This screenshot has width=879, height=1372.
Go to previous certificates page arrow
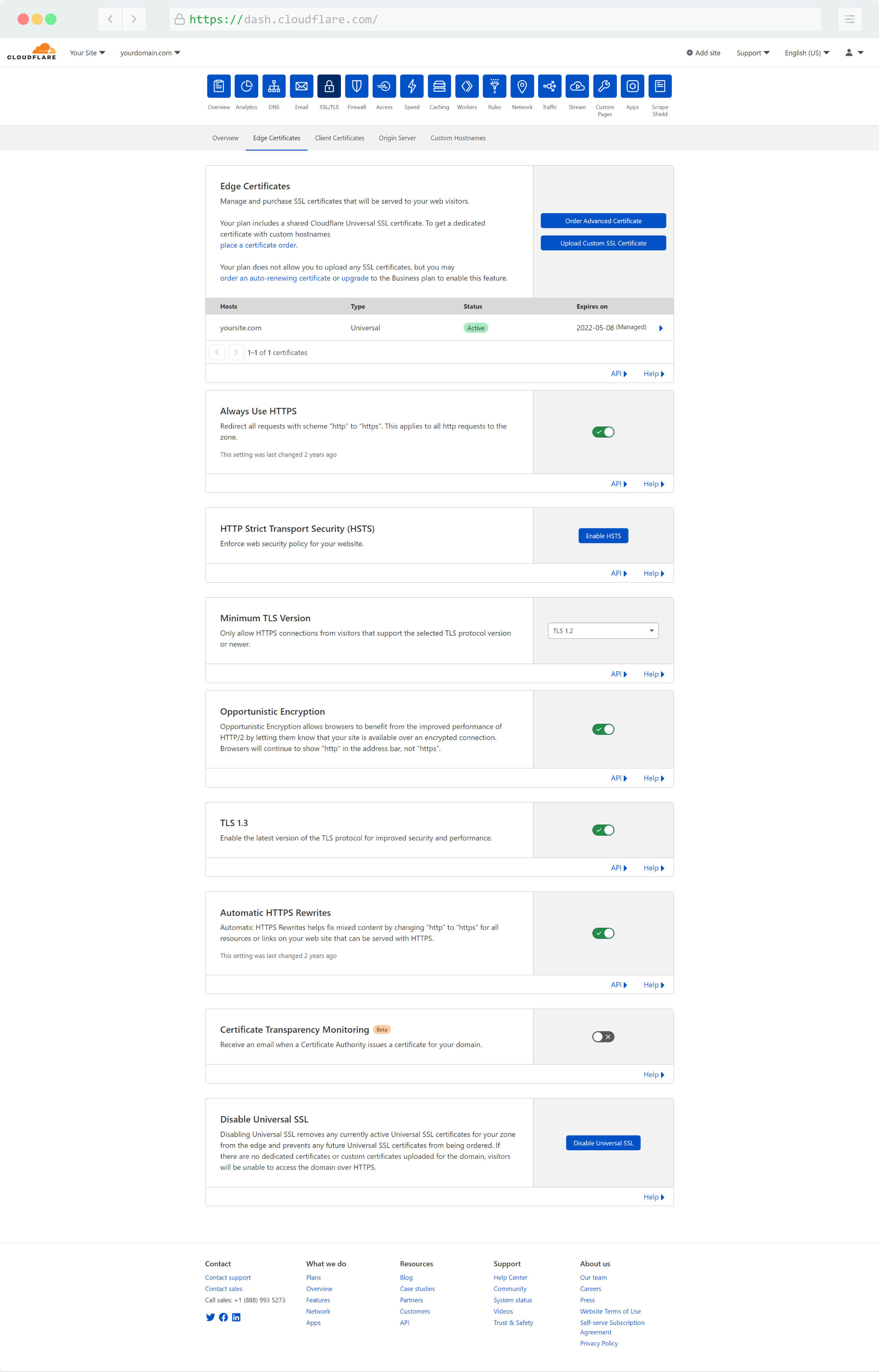(217, 353)
